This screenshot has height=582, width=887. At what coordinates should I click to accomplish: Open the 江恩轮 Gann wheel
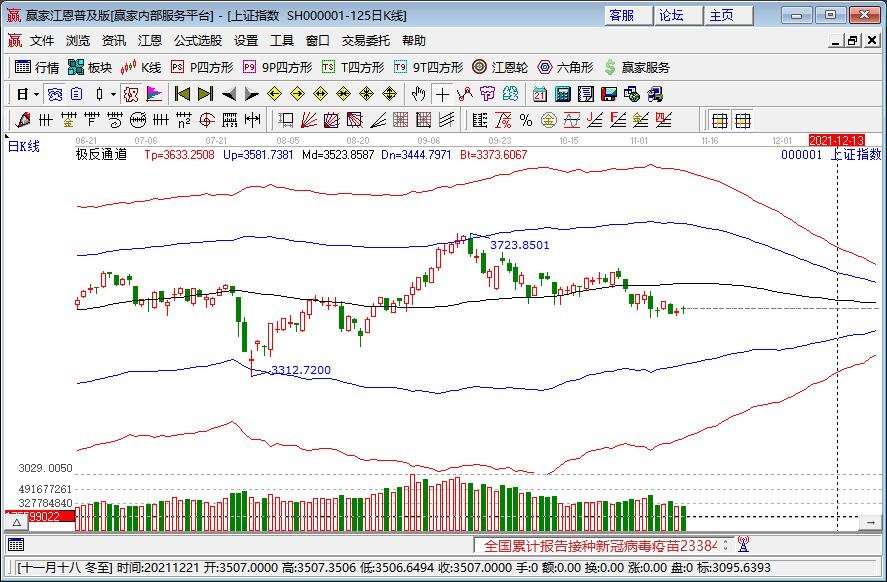tap(500, 67)
